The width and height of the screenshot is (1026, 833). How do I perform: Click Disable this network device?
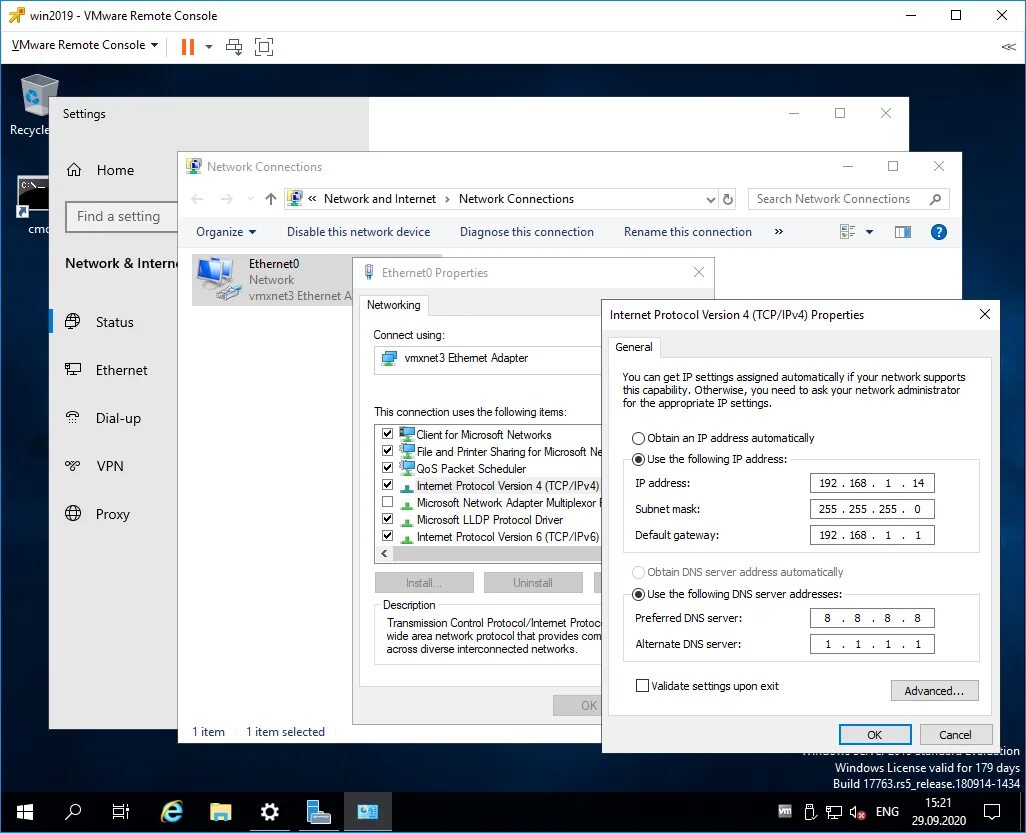(359, 232)
